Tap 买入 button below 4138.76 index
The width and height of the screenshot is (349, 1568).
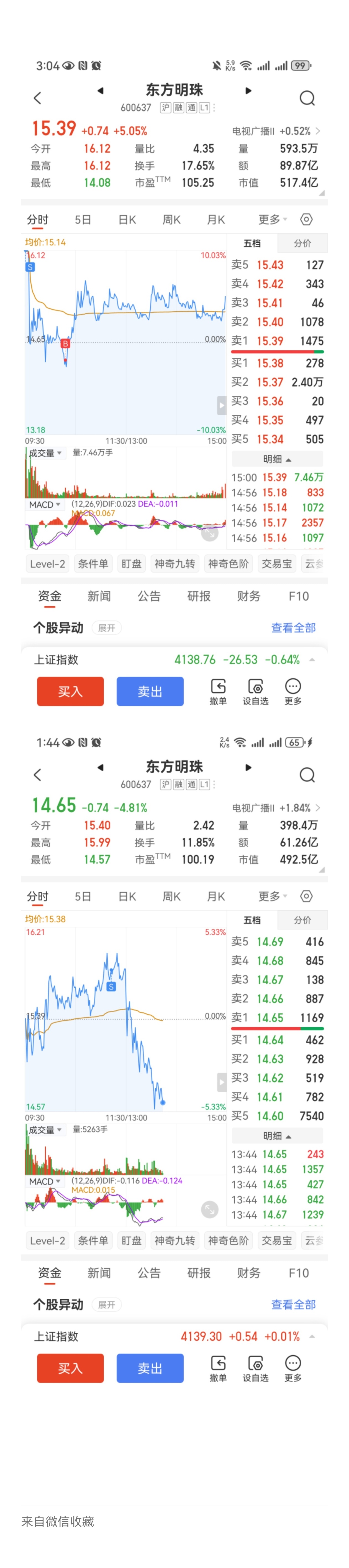[x=71, y=692]
